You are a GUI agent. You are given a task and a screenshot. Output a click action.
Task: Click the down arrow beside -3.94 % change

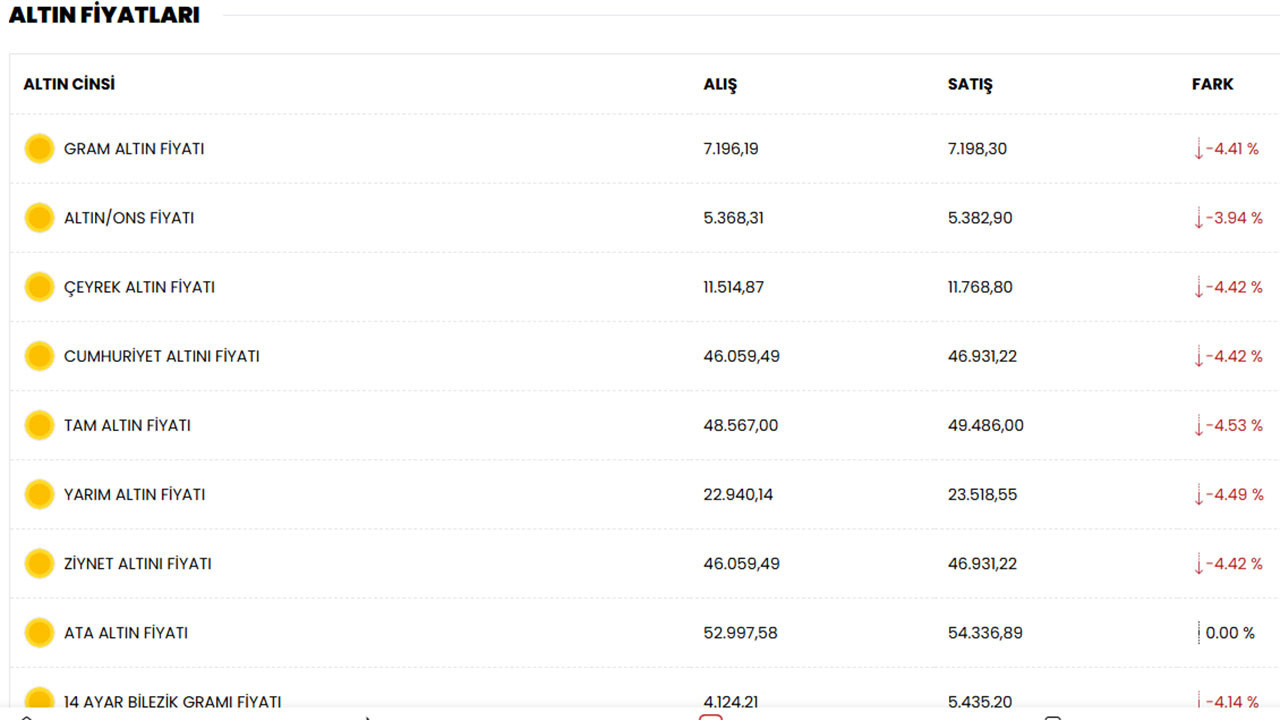point(1198,218)
